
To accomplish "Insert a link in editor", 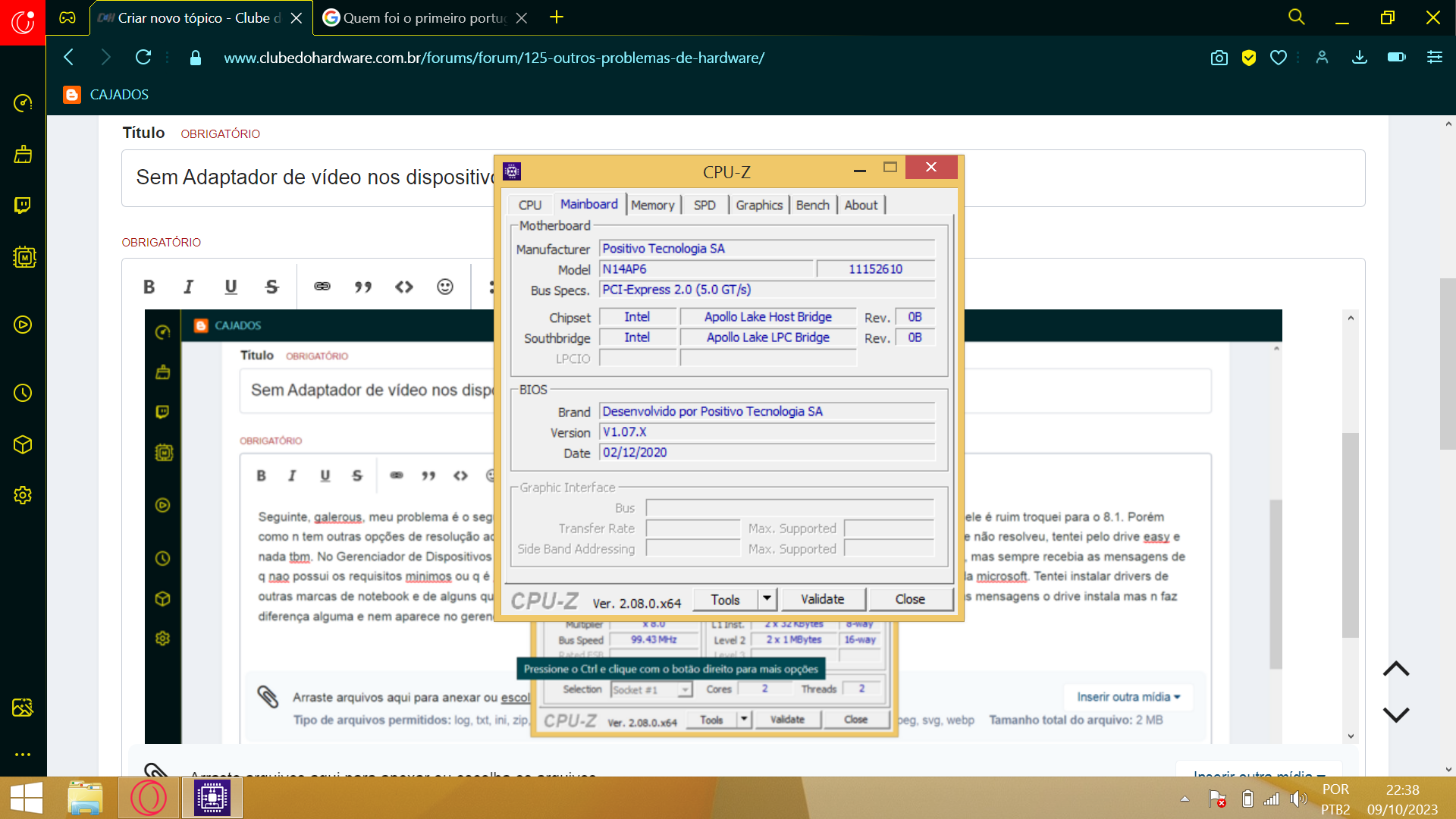I will coord(322,287).
